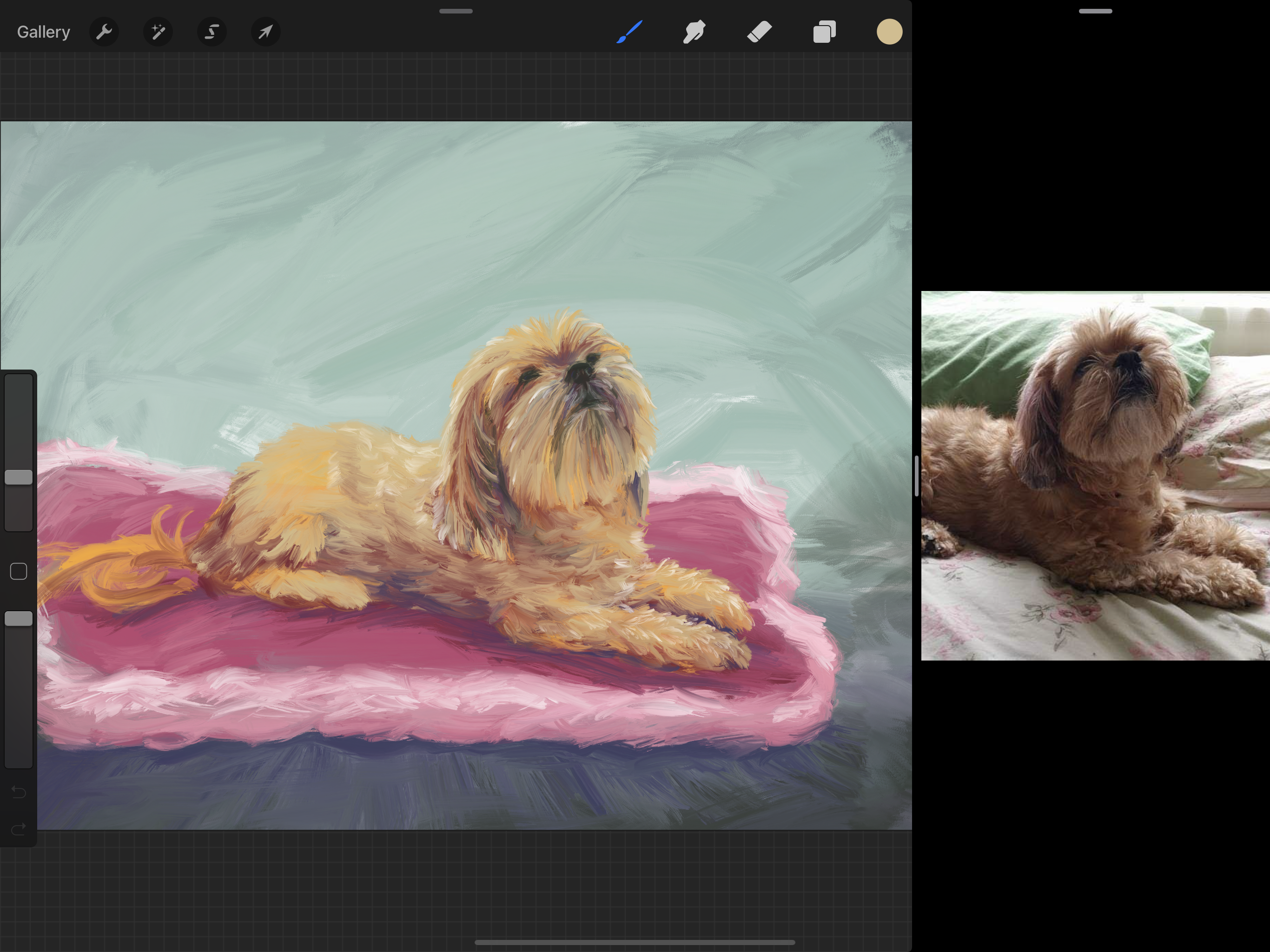
Task: Select the Eraser tool
Action: [759, 32]
